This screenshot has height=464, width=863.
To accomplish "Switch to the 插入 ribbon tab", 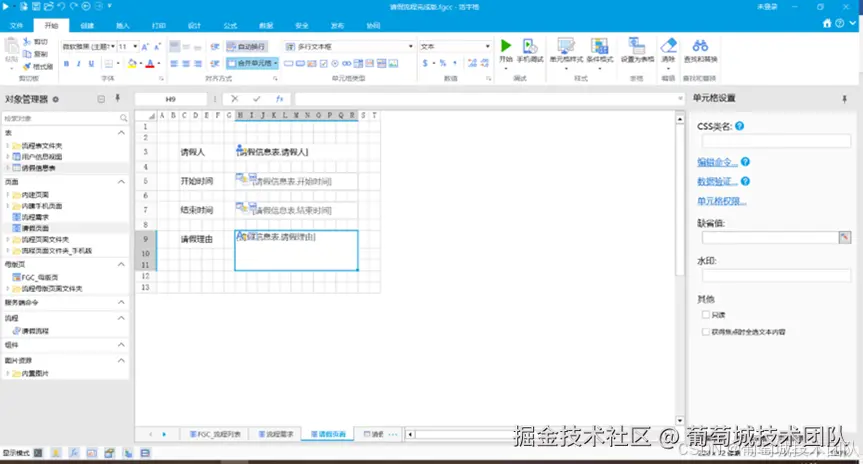I will 123,26.
